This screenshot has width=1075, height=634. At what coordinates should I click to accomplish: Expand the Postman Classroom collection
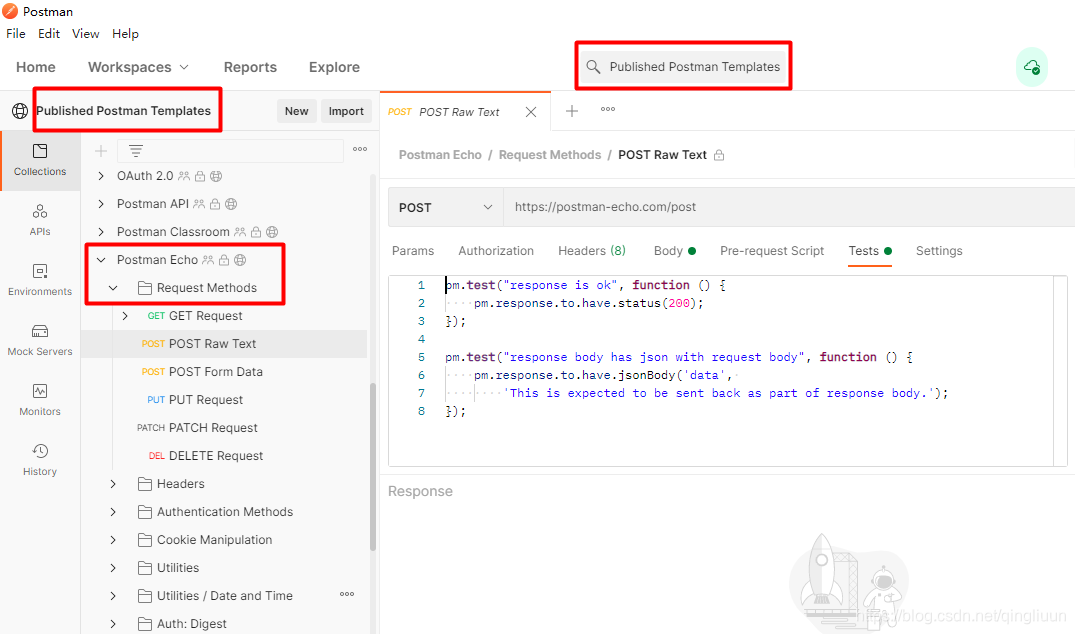[x=101, y=232]
